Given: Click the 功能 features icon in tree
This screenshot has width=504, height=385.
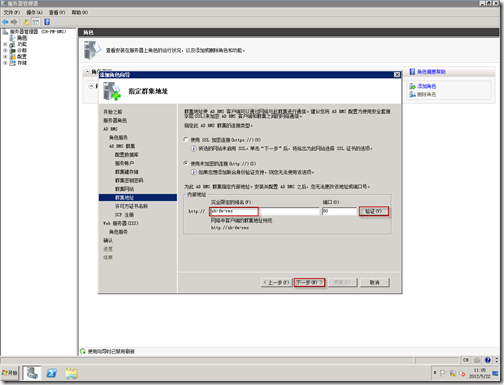Looking at the screenshot, I should pos(12,44).
